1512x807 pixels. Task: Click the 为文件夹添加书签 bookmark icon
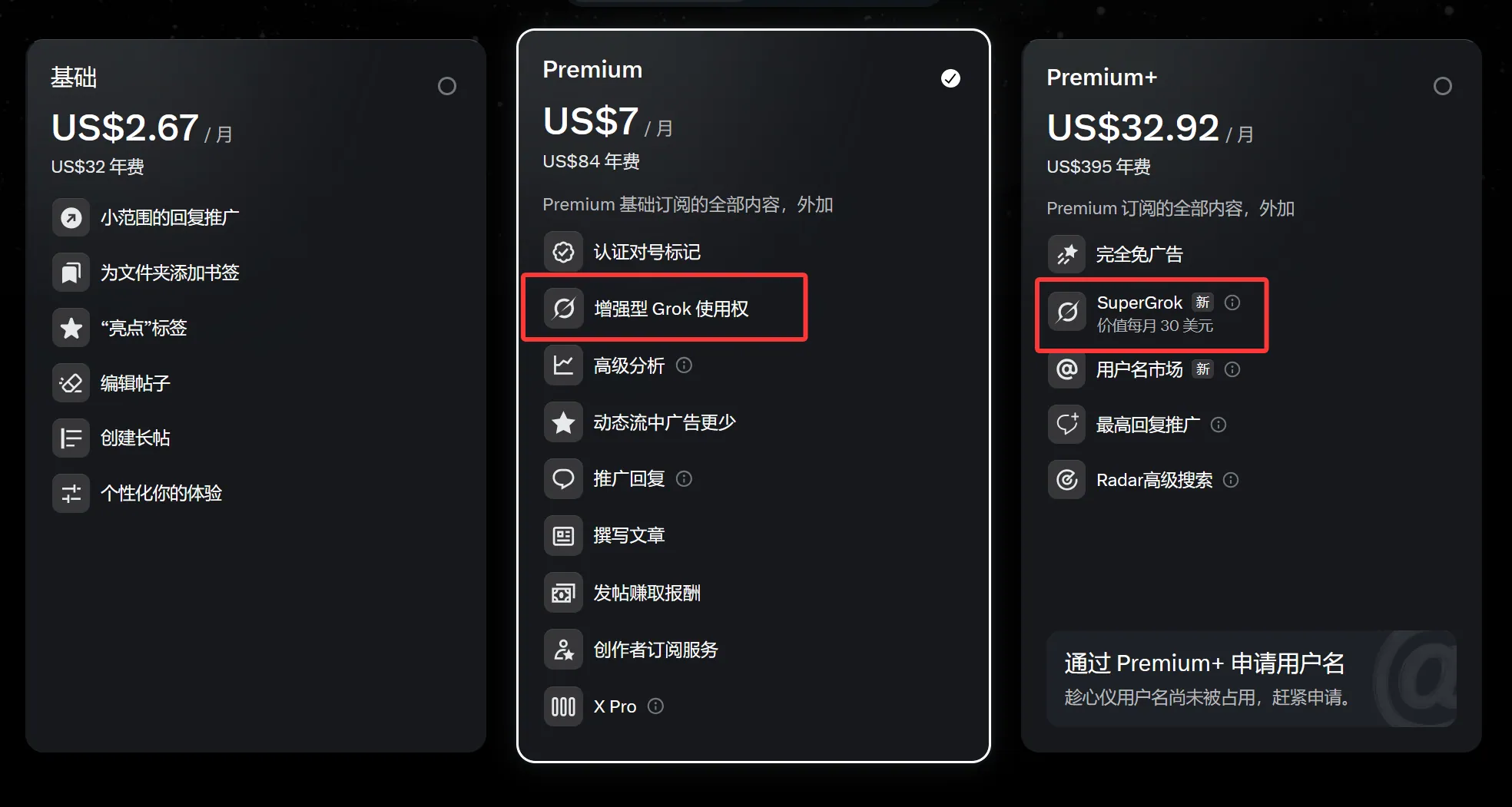click(x=71, y=272)
